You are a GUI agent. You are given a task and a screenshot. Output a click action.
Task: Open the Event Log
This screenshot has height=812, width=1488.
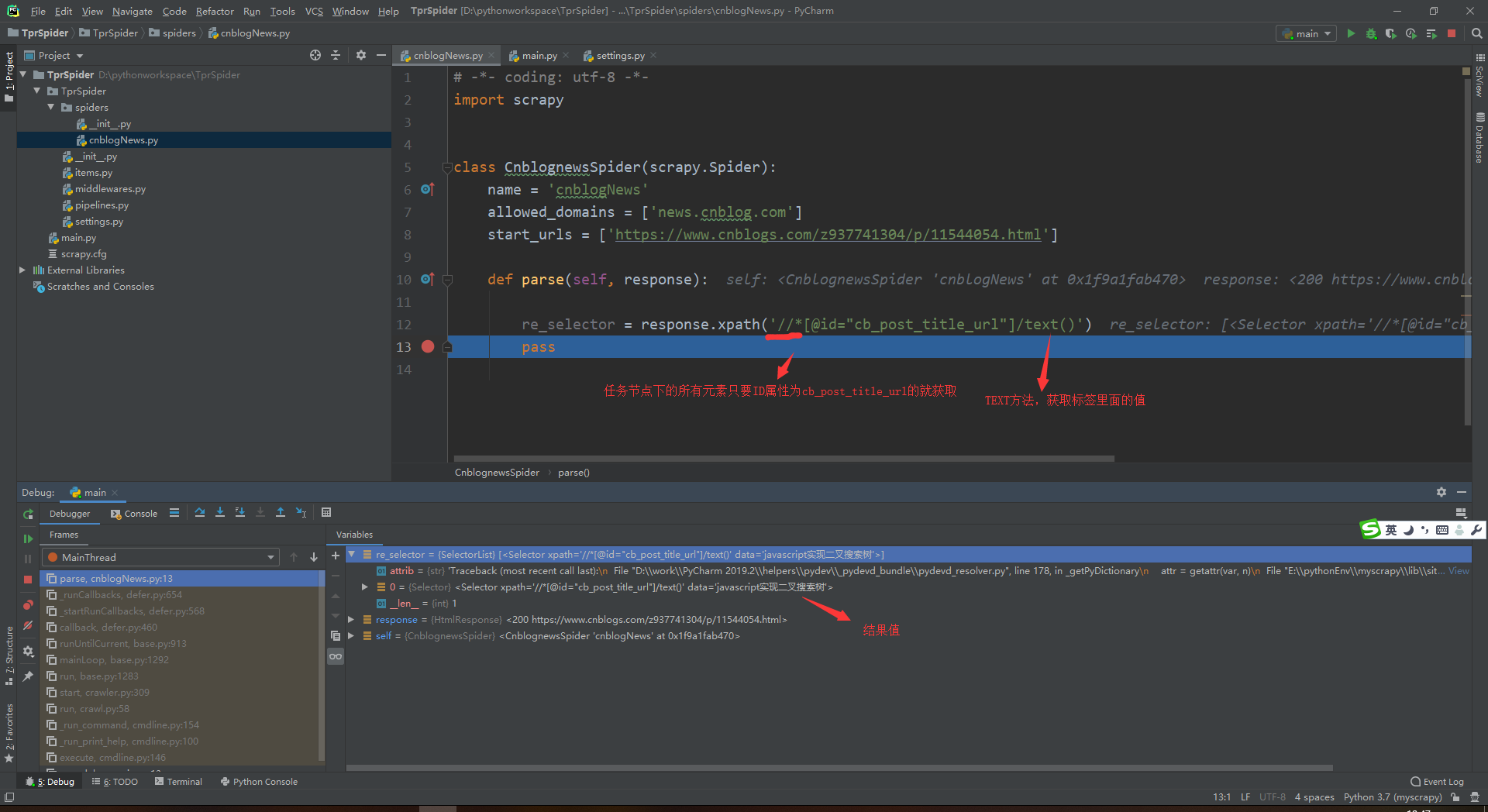[x=1438, y=781]
